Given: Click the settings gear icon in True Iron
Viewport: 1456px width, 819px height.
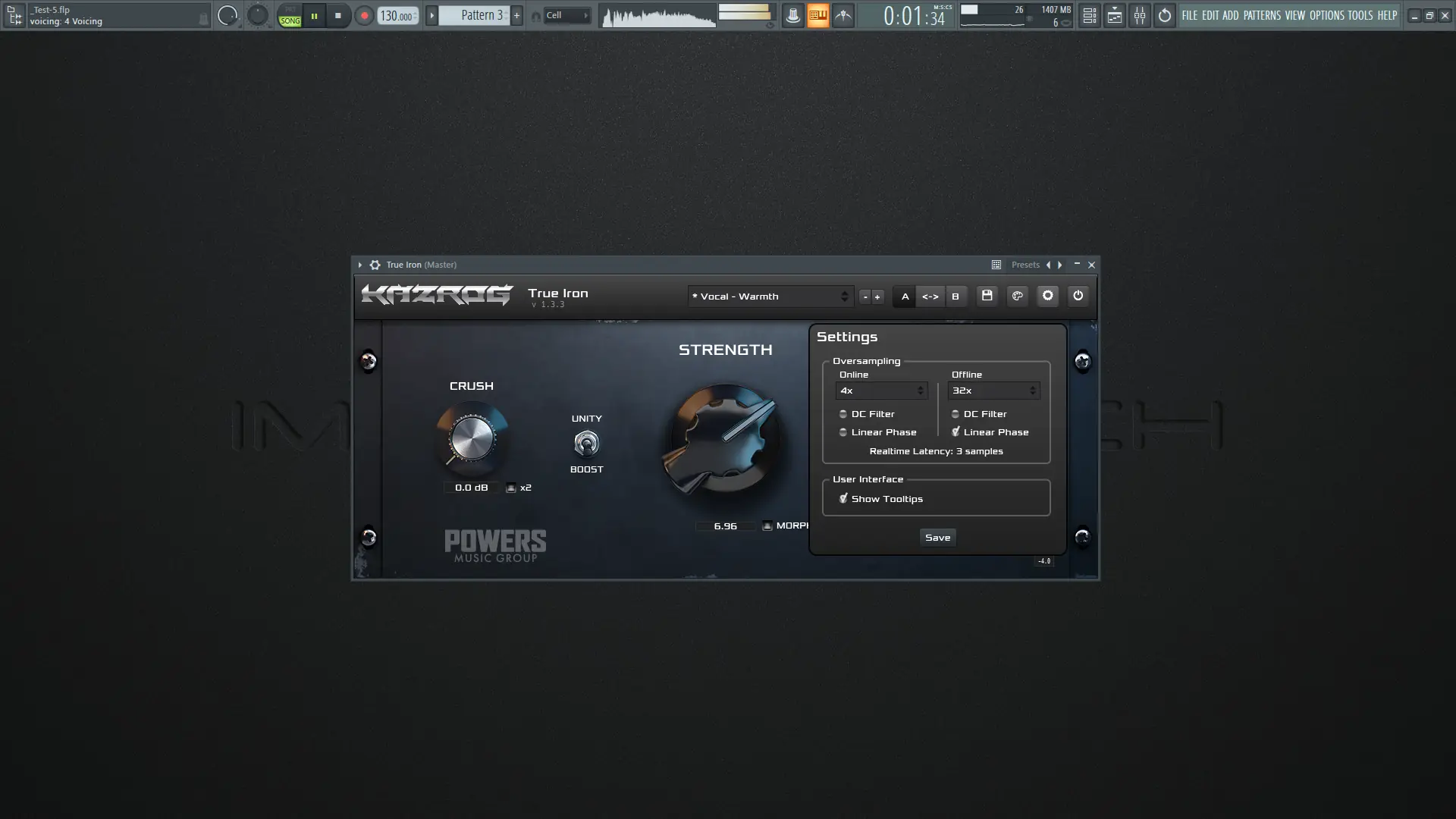Looking at the screenshot, I should (x=1047, y=296).
